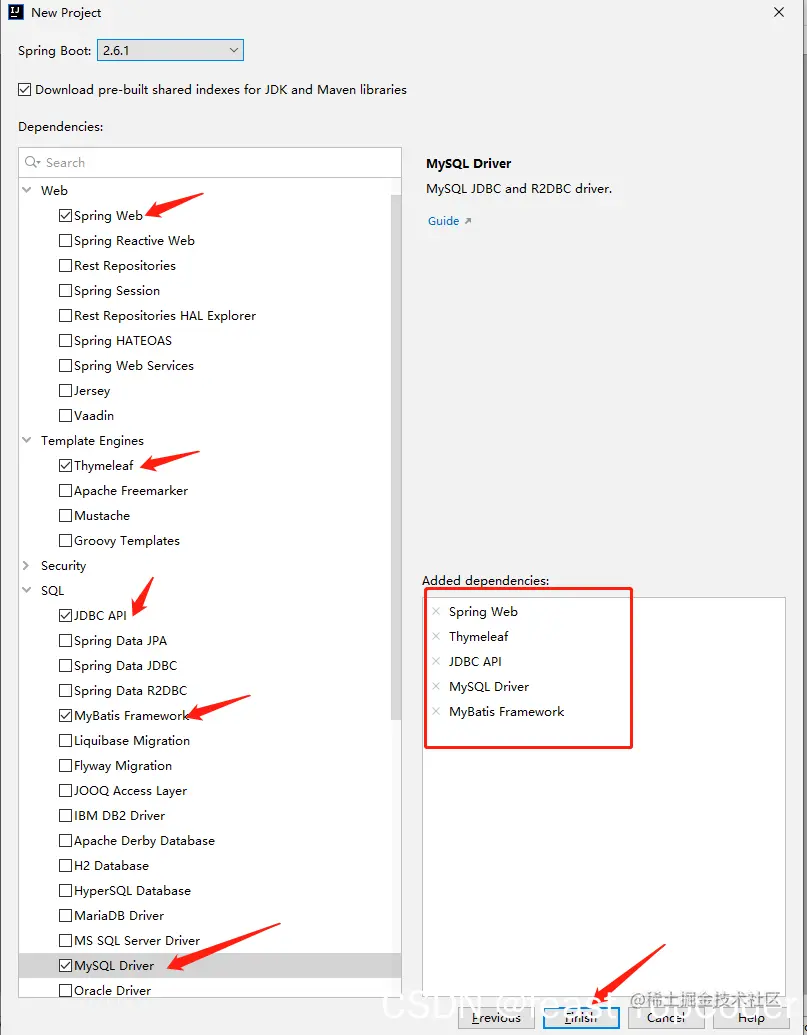Remove MySQL Driver from added dependencies
Screen dimensions: 807x1035
pyautogui.click(x=436, y=686)
